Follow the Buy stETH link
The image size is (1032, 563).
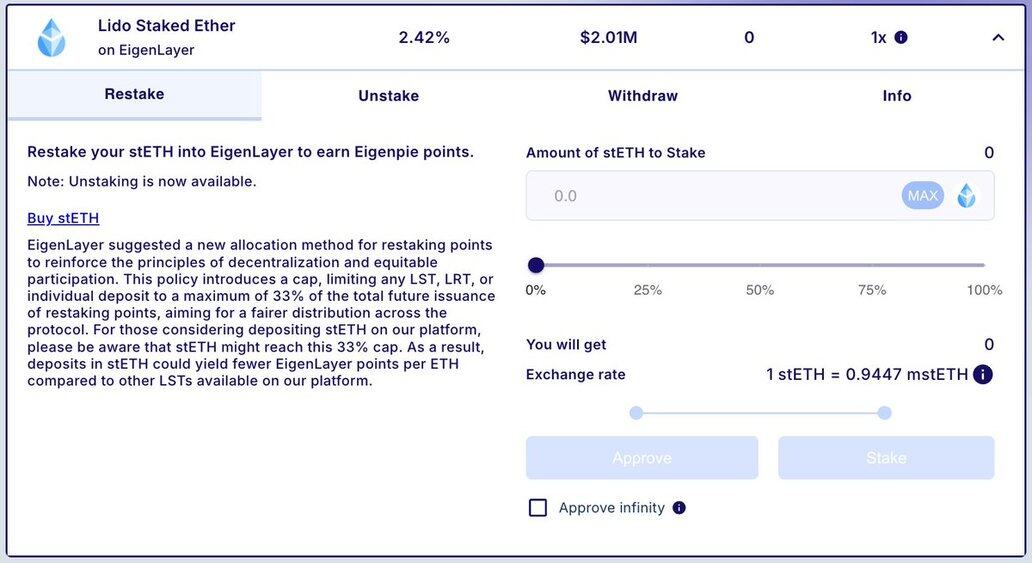tap(63, 218)
